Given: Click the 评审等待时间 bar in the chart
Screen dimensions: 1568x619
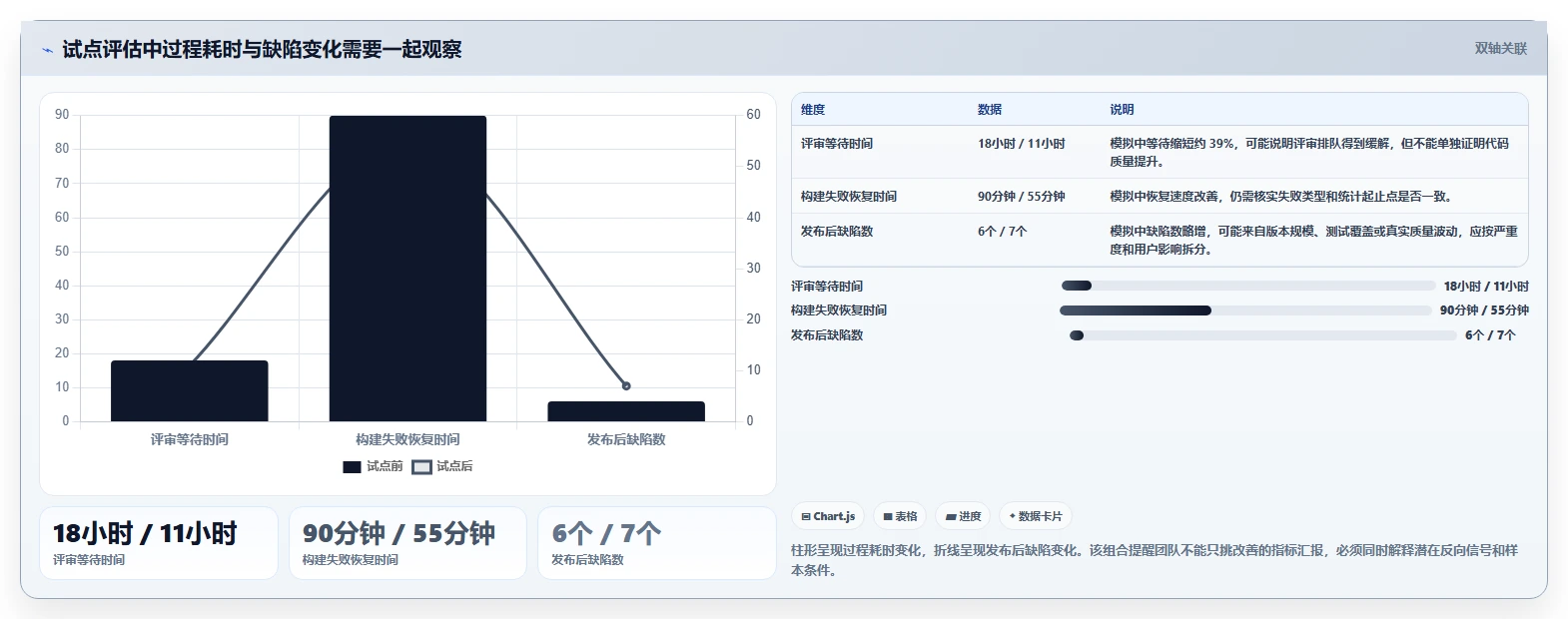Looking at the screenshot, I should (190, 390).
